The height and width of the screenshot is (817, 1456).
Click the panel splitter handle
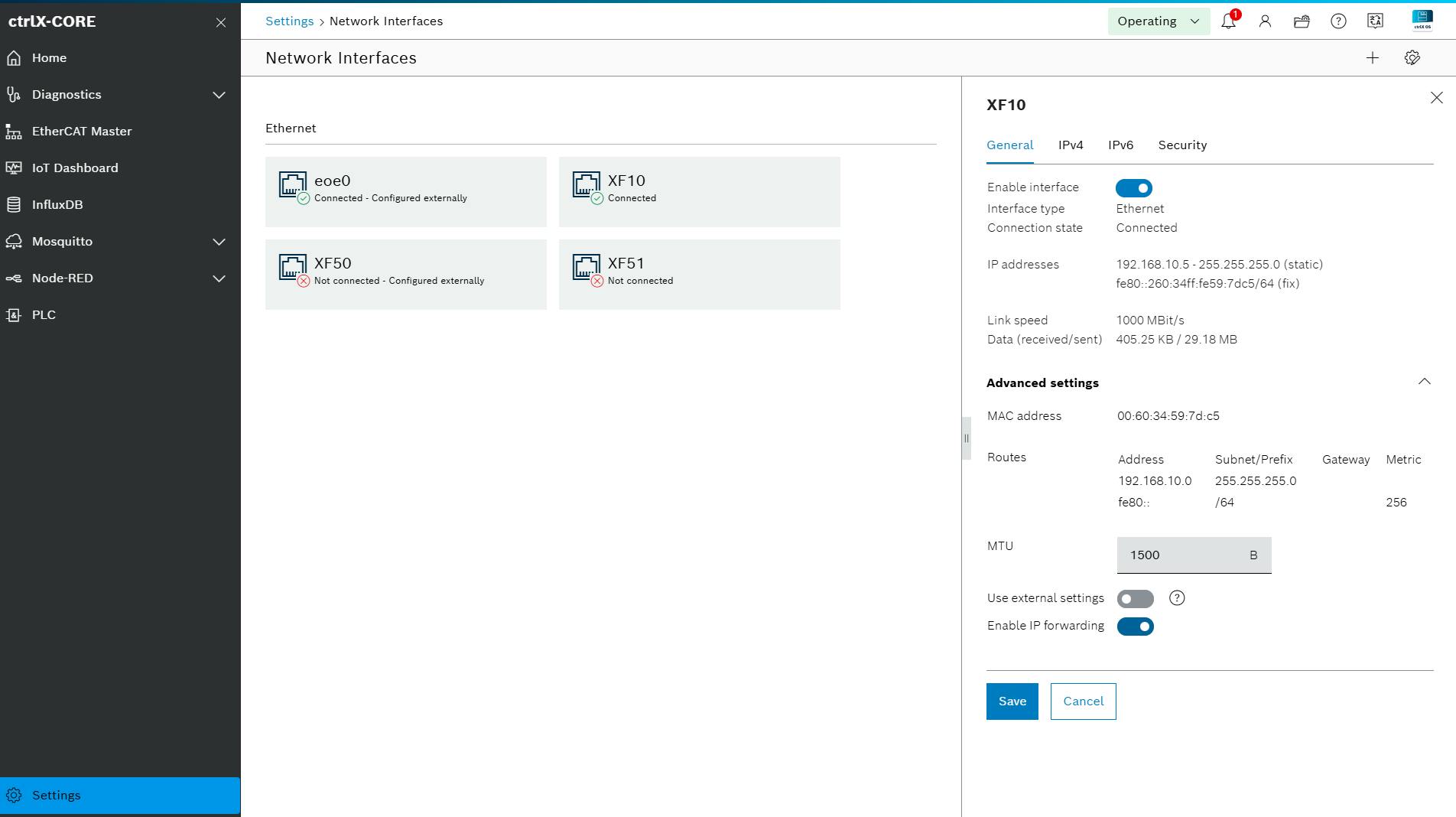click(967, 438)
